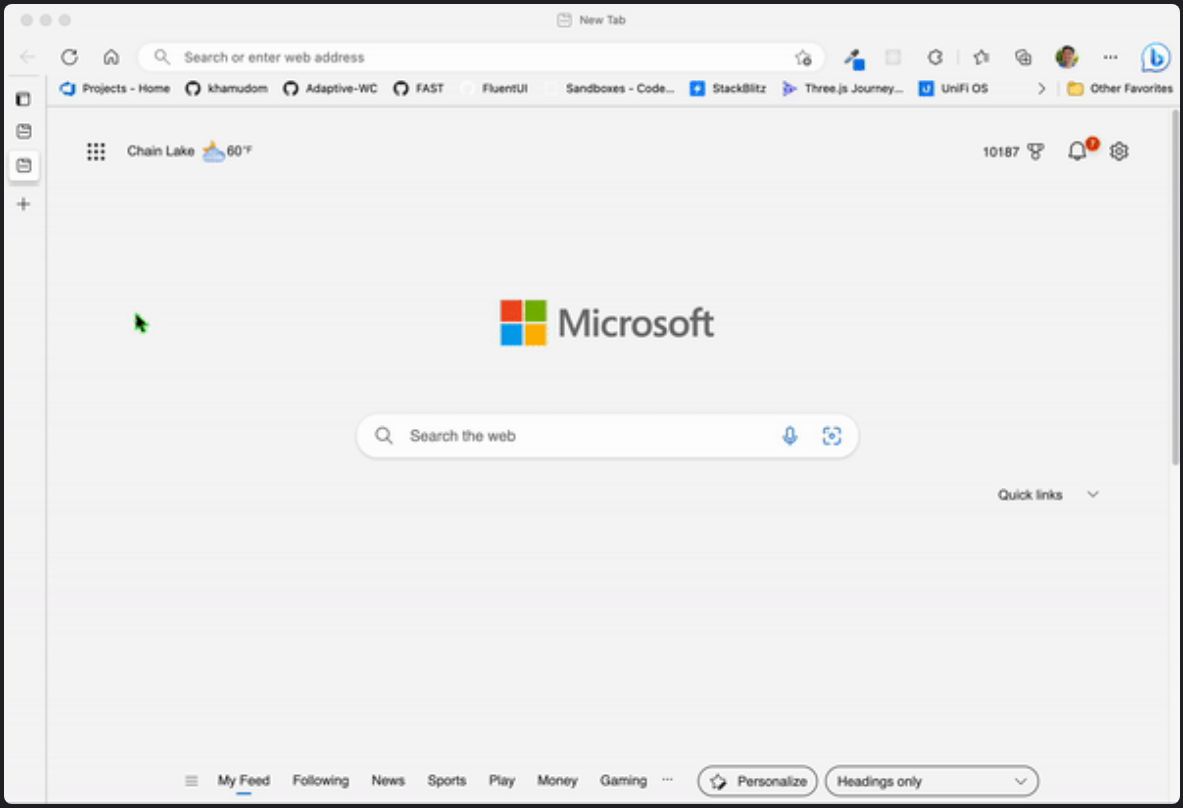Open the app launcher grid icon
This screenshot has height=808, width=1183.
pyautogui.click(x=96, y=152)
